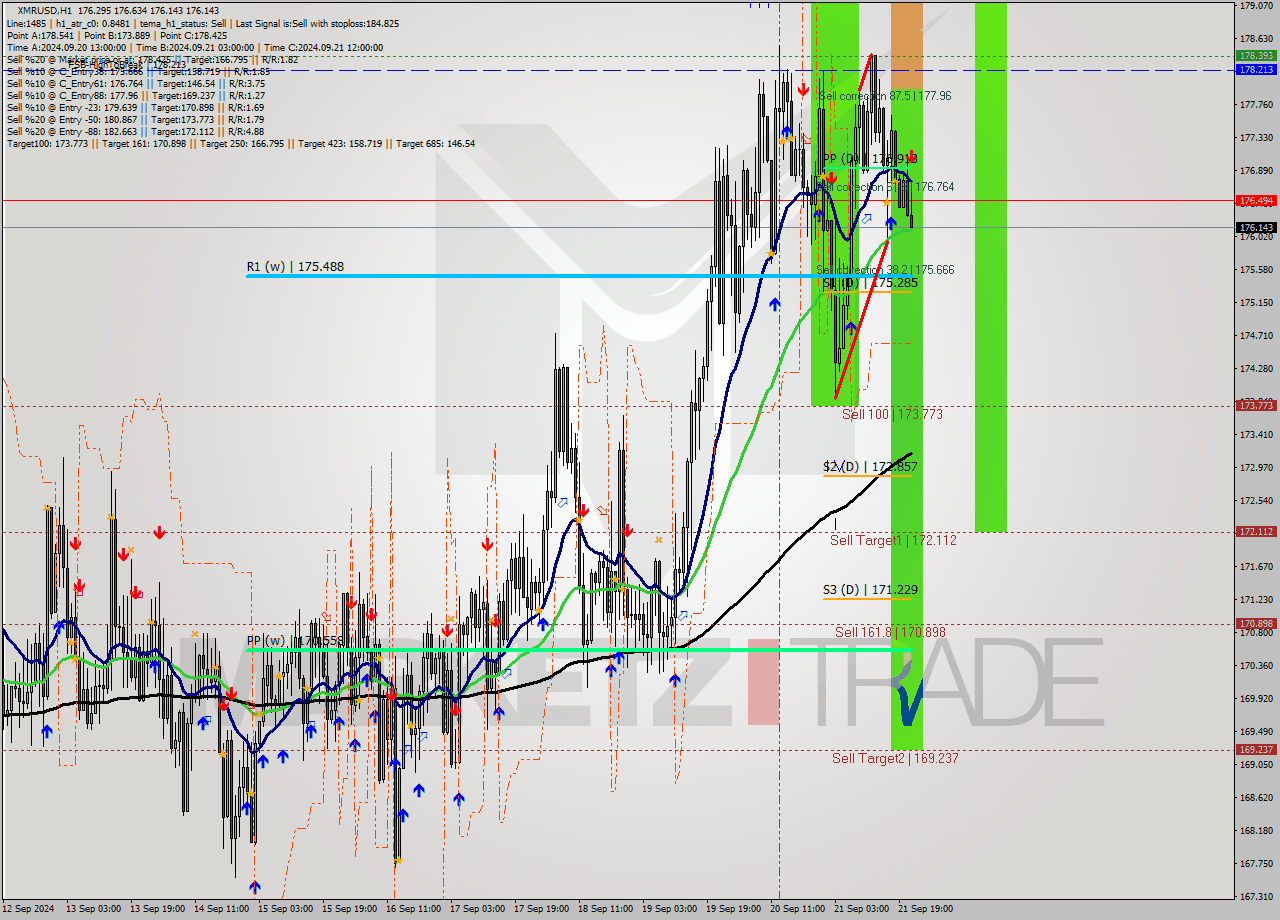Image resolution: width=1280 pixels, height=920 pixels.
Task: Click the 179.070 price axis value
Action: coord(1256,6)
